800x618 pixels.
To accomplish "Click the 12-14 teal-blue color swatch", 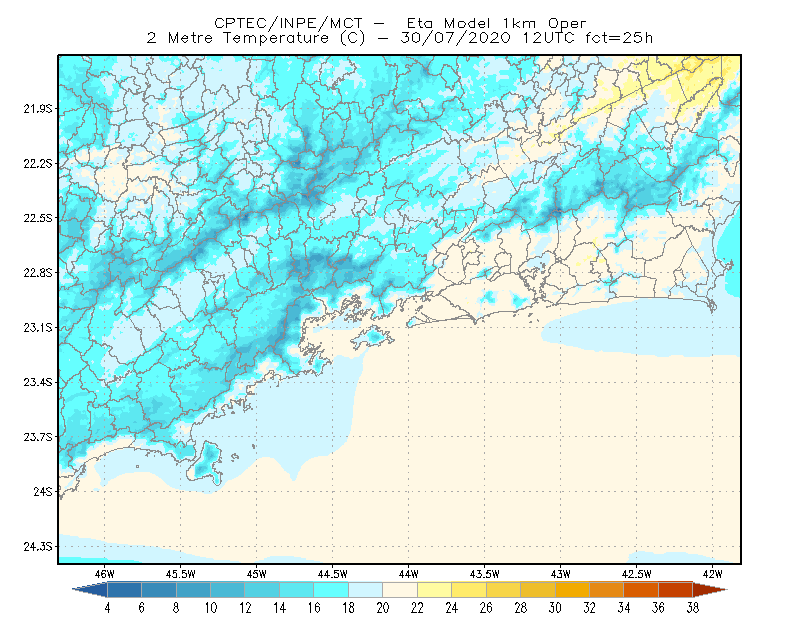I will coord(262,590).
